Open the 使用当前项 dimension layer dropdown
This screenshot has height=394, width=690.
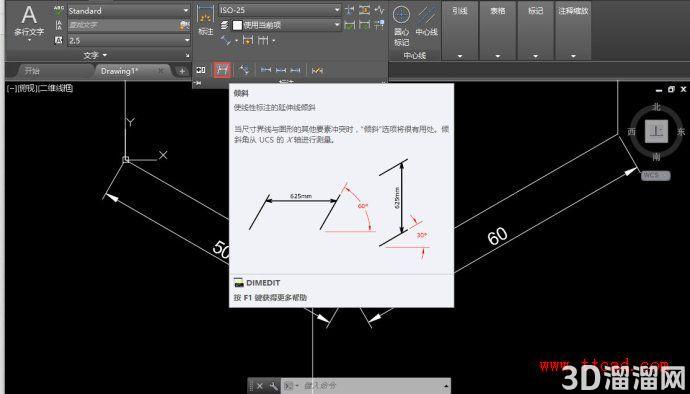(286, 25)
